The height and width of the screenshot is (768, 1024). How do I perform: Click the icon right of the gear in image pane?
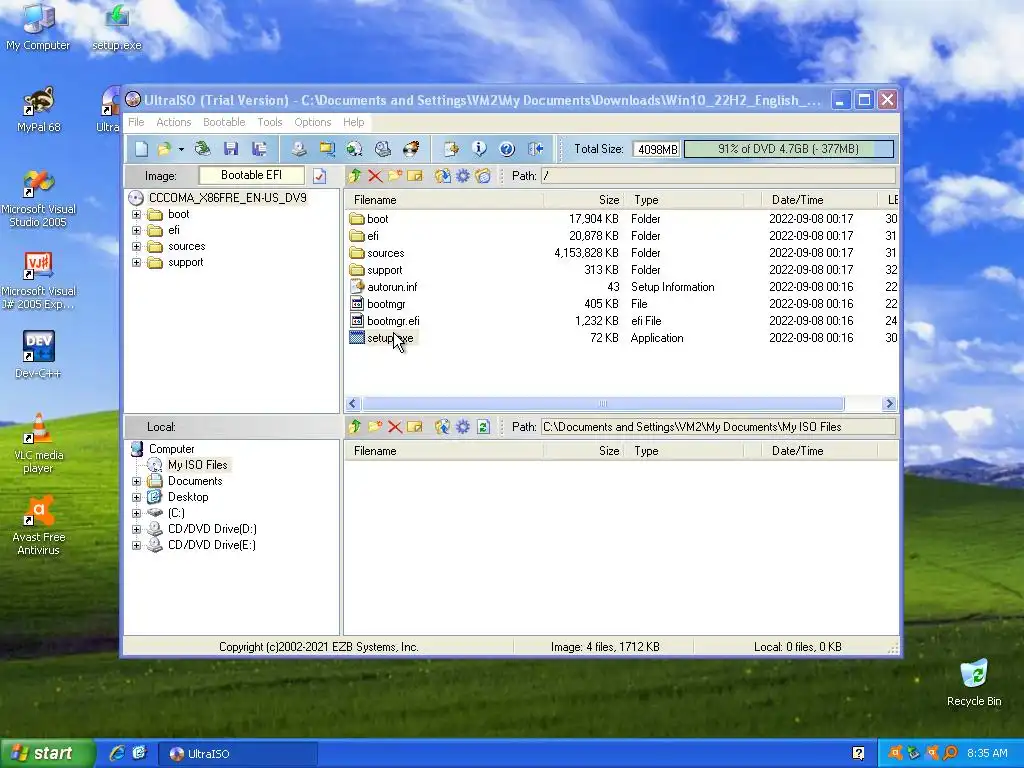pyautogui.click(x=483, y=176)
